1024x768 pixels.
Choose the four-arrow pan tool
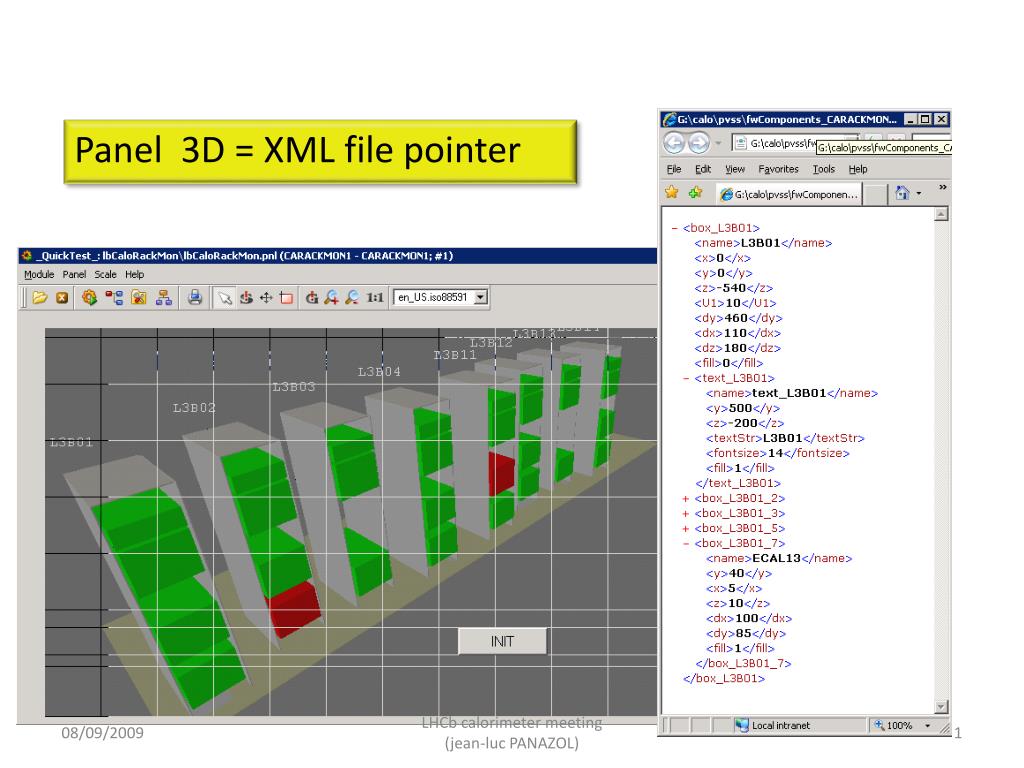click(266, 298)
